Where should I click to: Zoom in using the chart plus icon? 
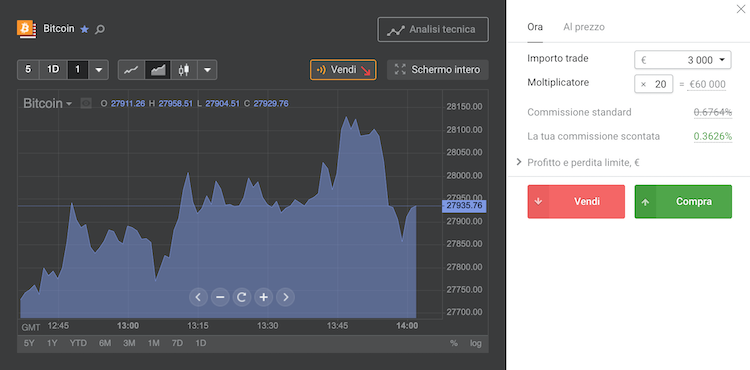pos(264,297)
